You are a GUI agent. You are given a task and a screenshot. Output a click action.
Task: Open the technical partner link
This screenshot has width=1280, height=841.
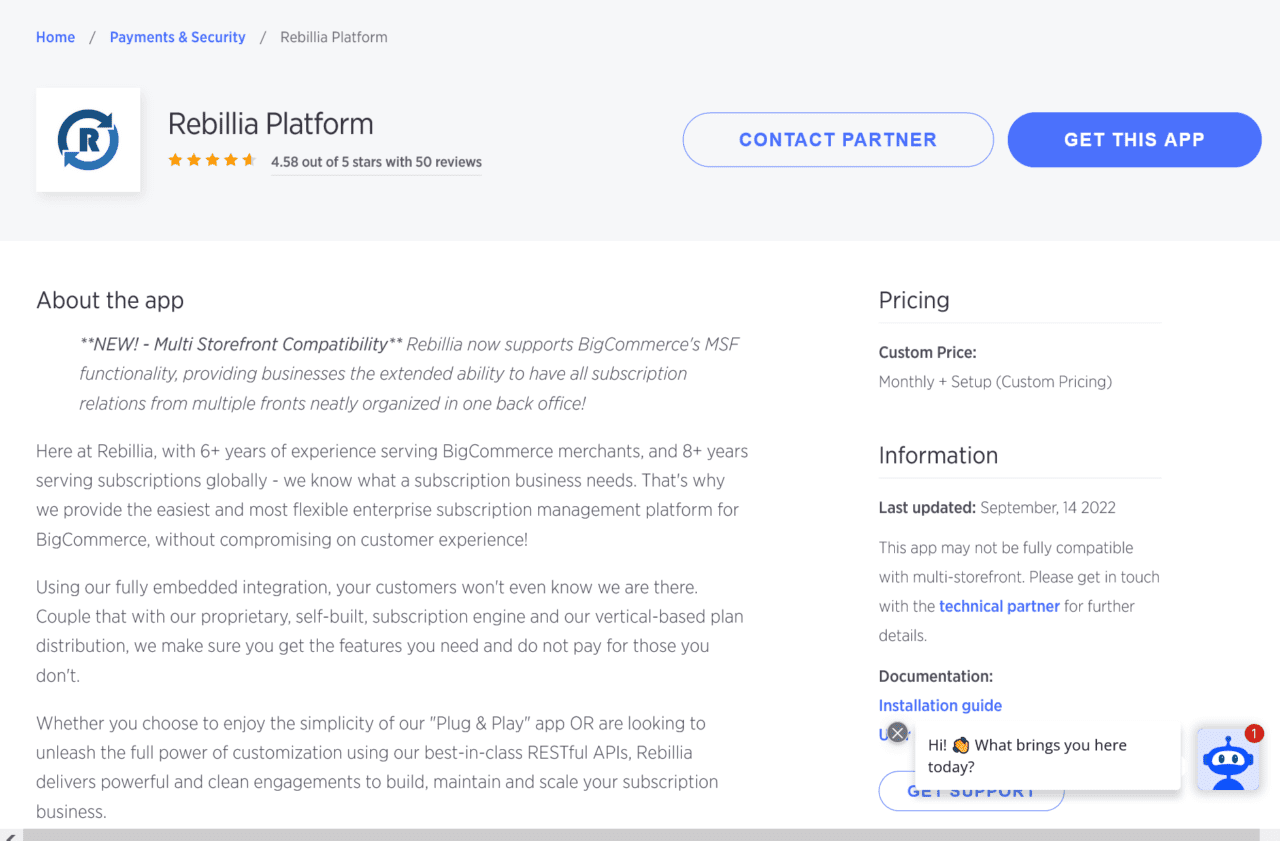[999, 605]
